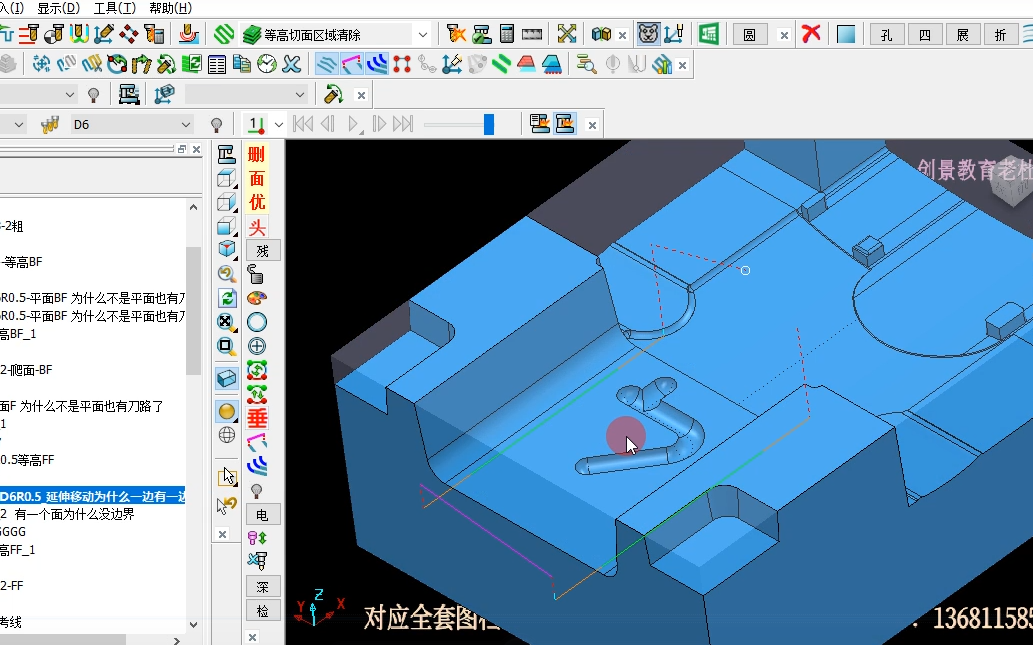Image resolution: width=1033 pixels, height=645 pixels.
Task: Toggle the wireframe globe icon
Action: click(227, 435)
